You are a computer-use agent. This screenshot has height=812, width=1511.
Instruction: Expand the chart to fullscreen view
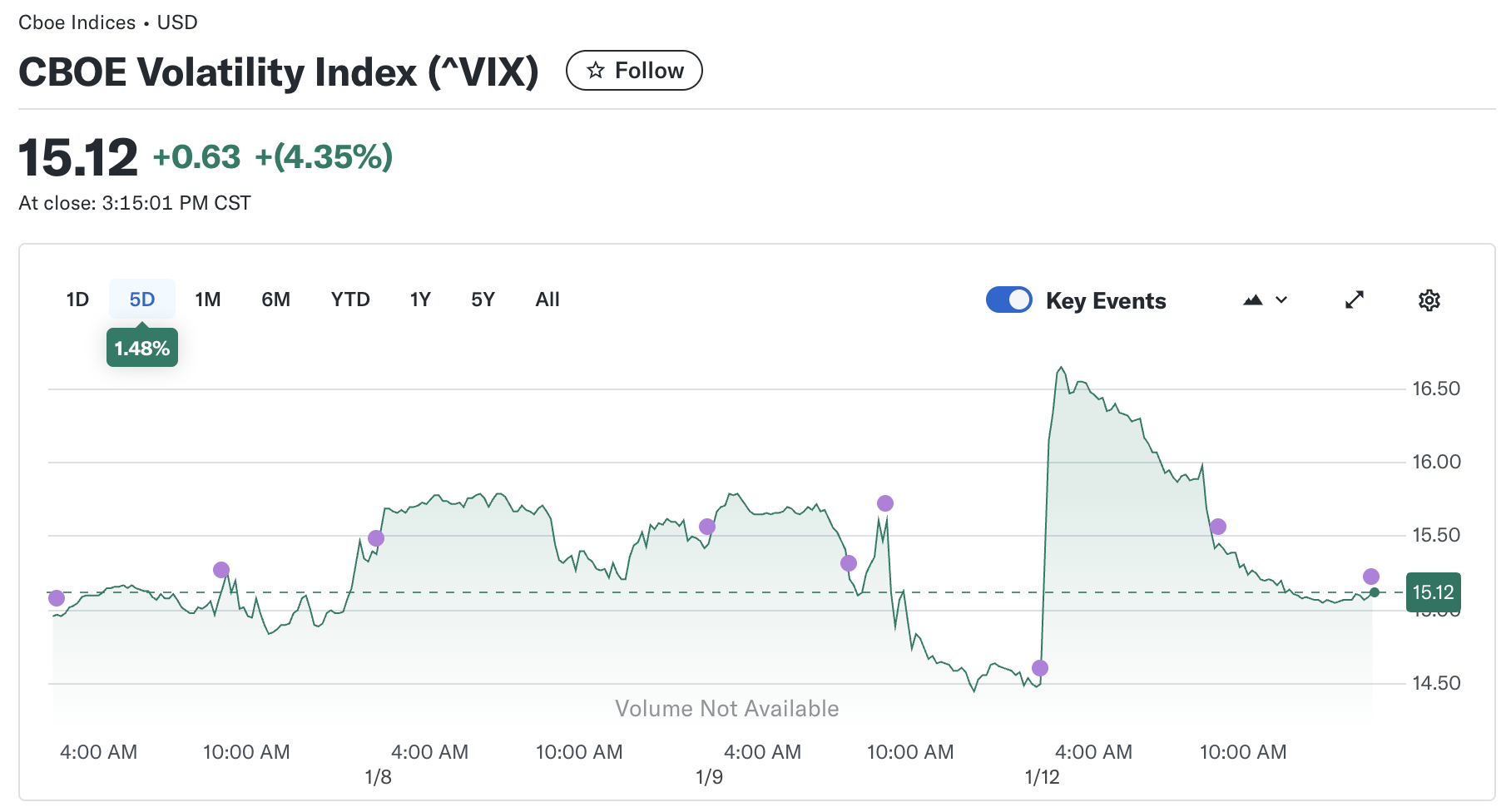point(1355,300)
